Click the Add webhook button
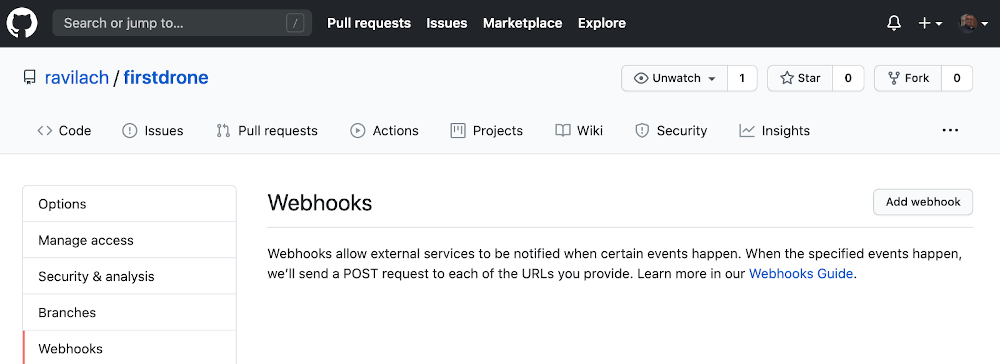Viewport: 1000px width, 364px height. 923,202
